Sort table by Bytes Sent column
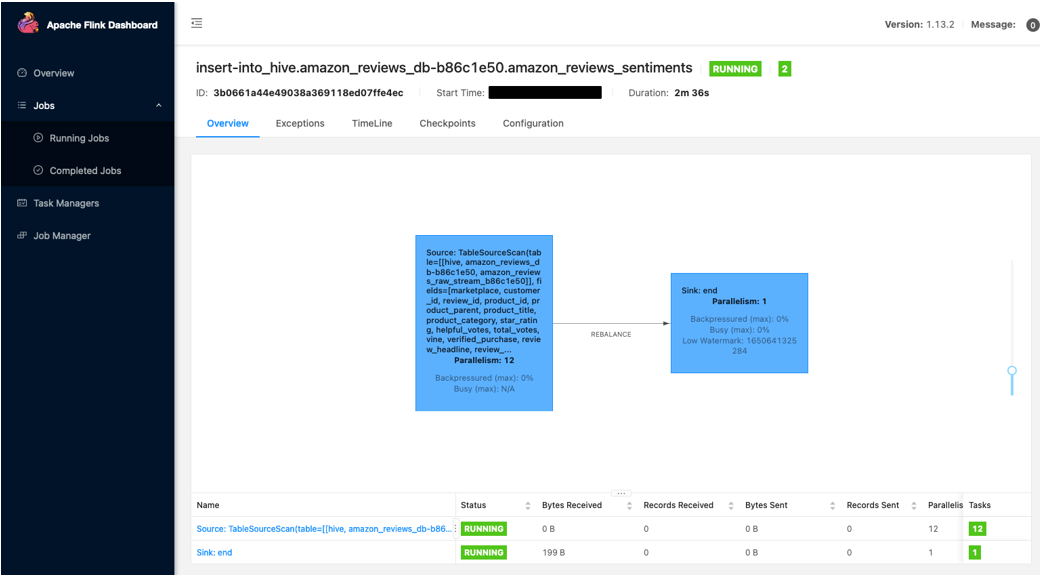Screen dimensions: 1040x577 (832, 506)
